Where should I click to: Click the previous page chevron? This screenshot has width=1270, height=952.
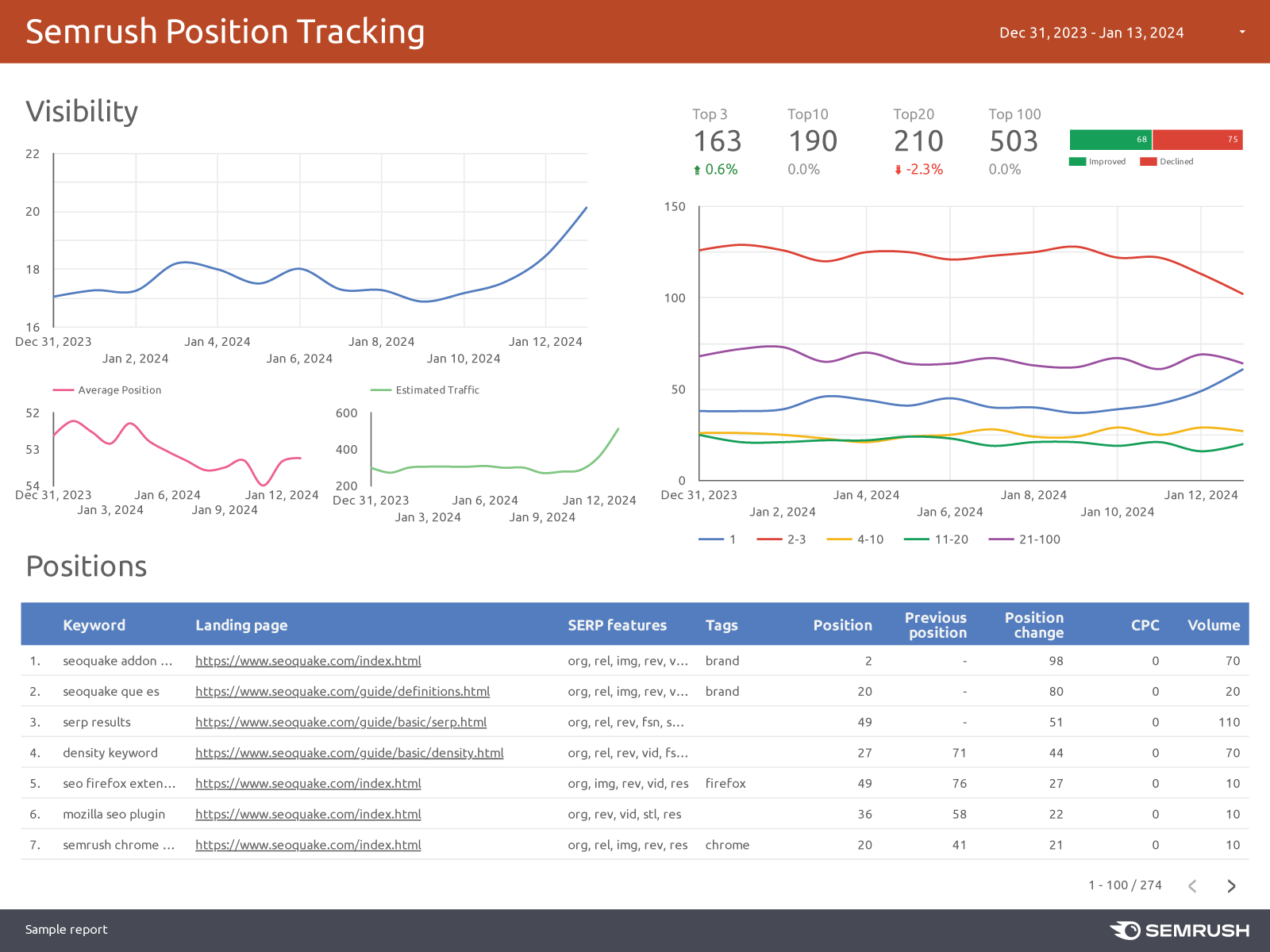(x=1192, y=885)
